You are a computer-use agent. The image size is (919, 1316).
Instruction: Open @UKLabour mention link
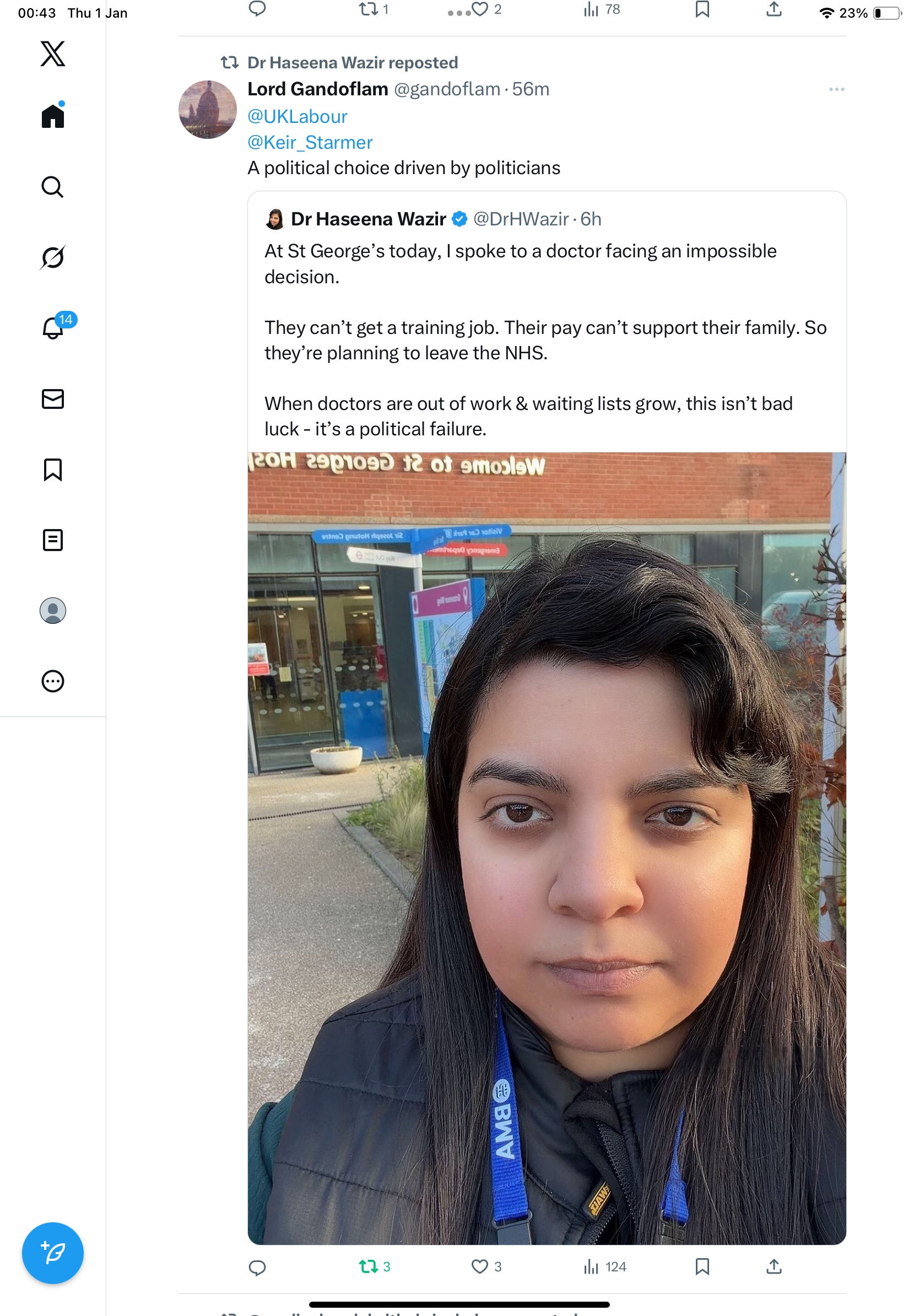[x=298, y=116]
